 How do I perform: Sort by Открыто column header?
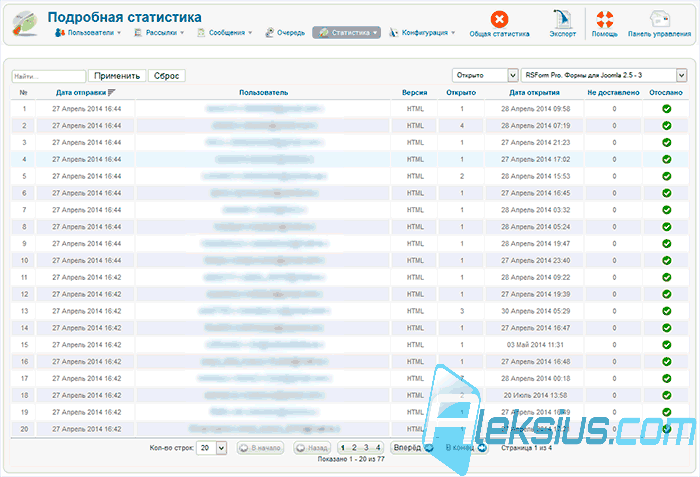[x=461, y=92]
